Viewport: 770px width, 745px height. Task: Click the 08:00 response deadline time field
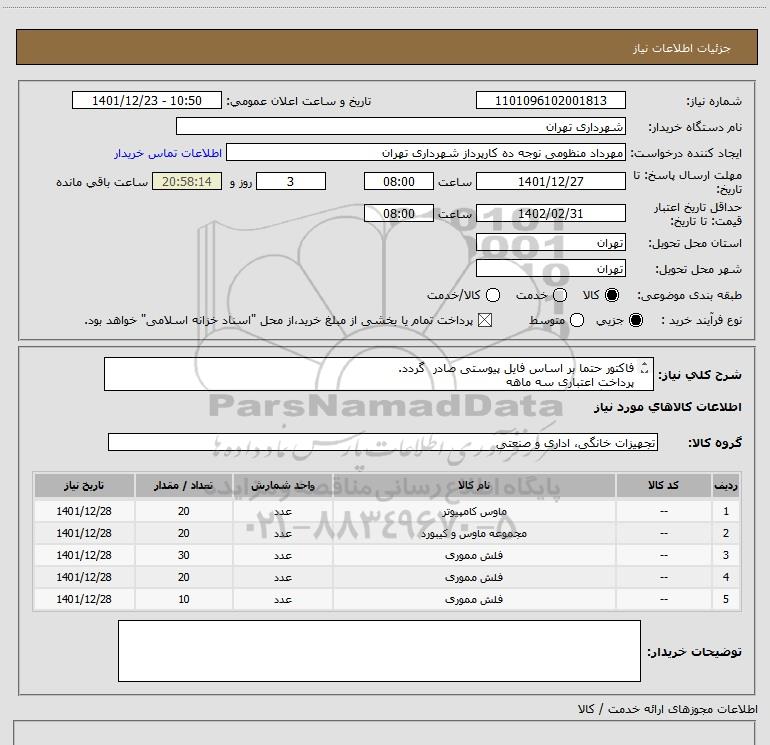coord(399,181)
